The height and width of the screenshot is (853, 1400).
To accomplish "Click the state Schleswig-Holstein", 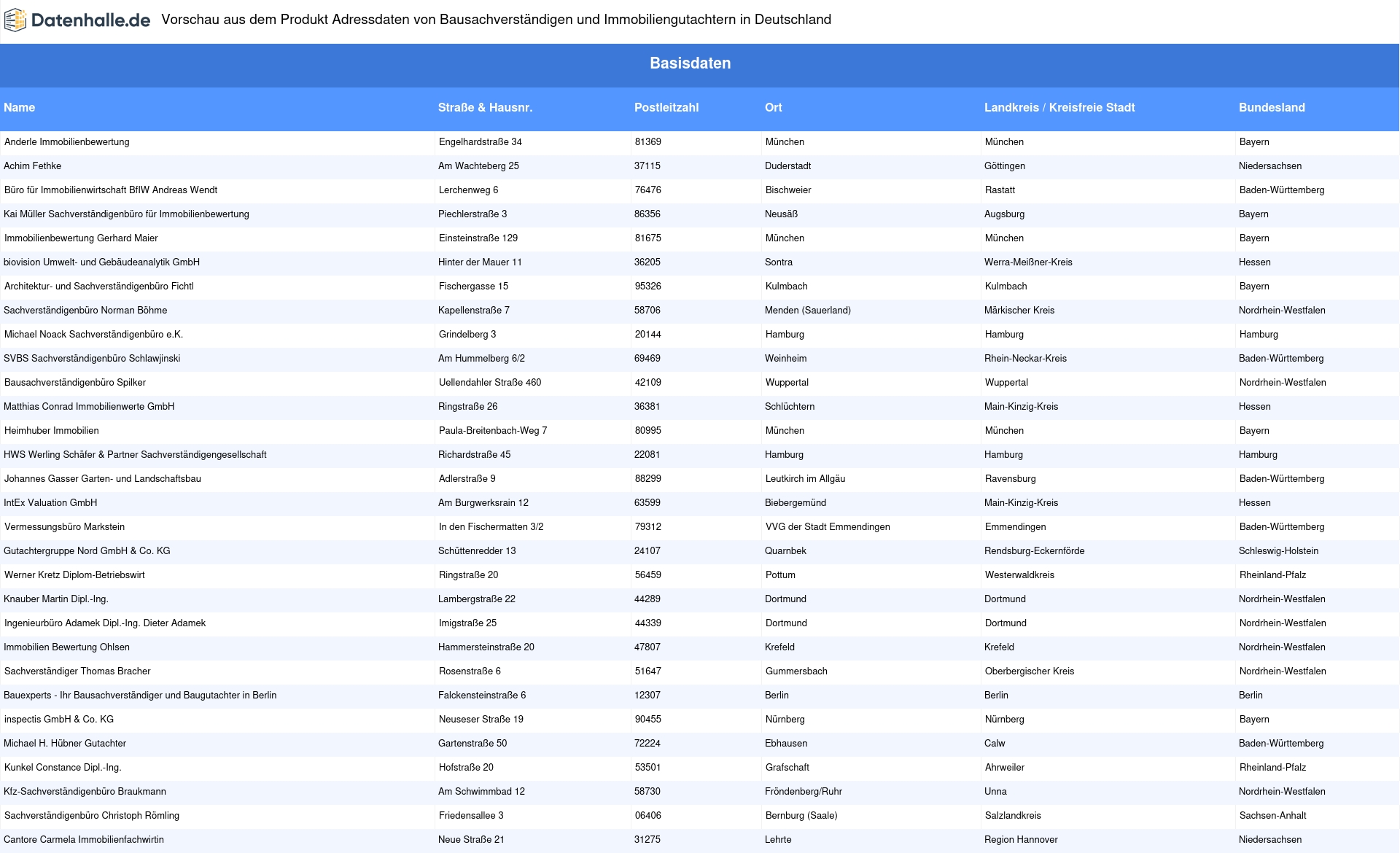I will (x=1278, y=551).
